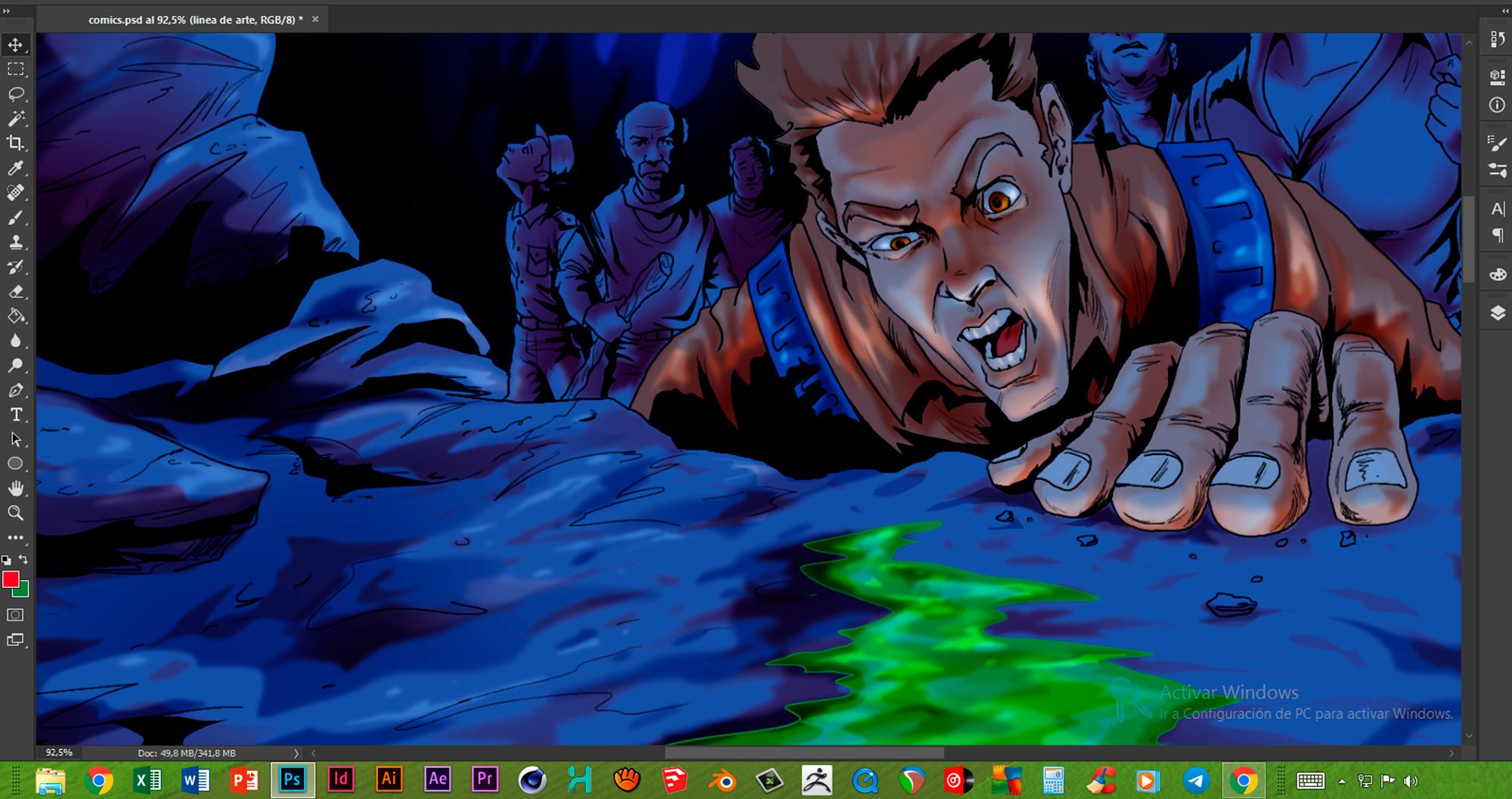Select the Path Selection tool
The height and width of the screenshot is (799, 1512).
16,439
